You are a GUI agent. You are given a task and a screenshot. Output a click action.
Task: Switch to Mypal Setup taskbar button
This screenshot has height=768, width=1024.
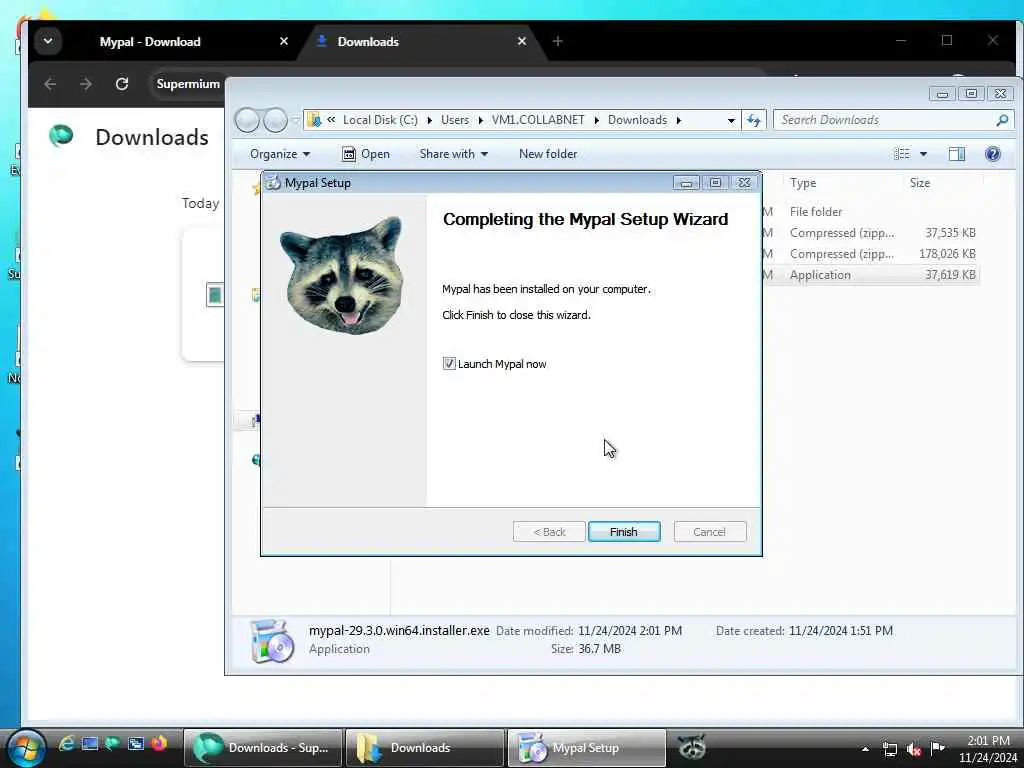click(x=586, y=748)
